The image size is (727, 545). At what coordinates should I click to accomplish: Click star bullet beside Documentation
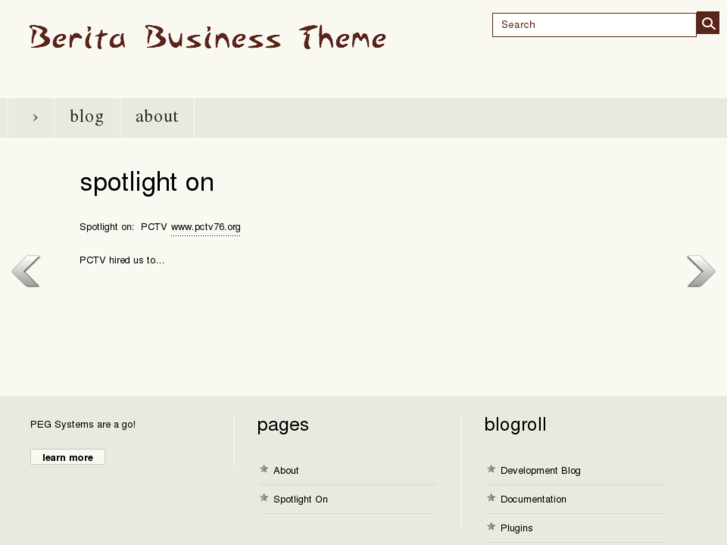[491, 498]
